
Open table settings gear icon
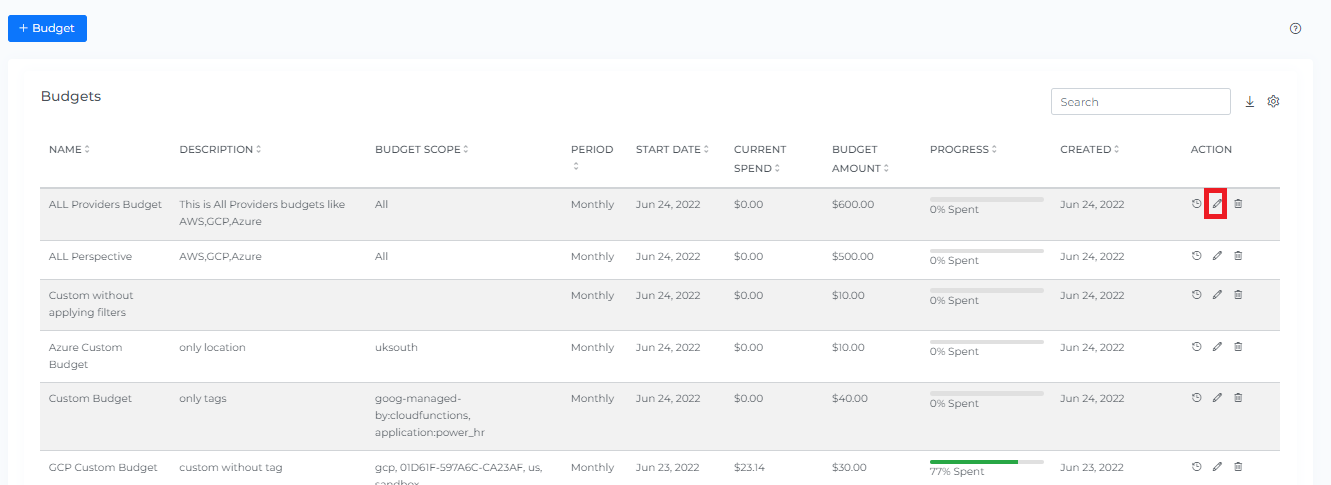click(1273, 102)
